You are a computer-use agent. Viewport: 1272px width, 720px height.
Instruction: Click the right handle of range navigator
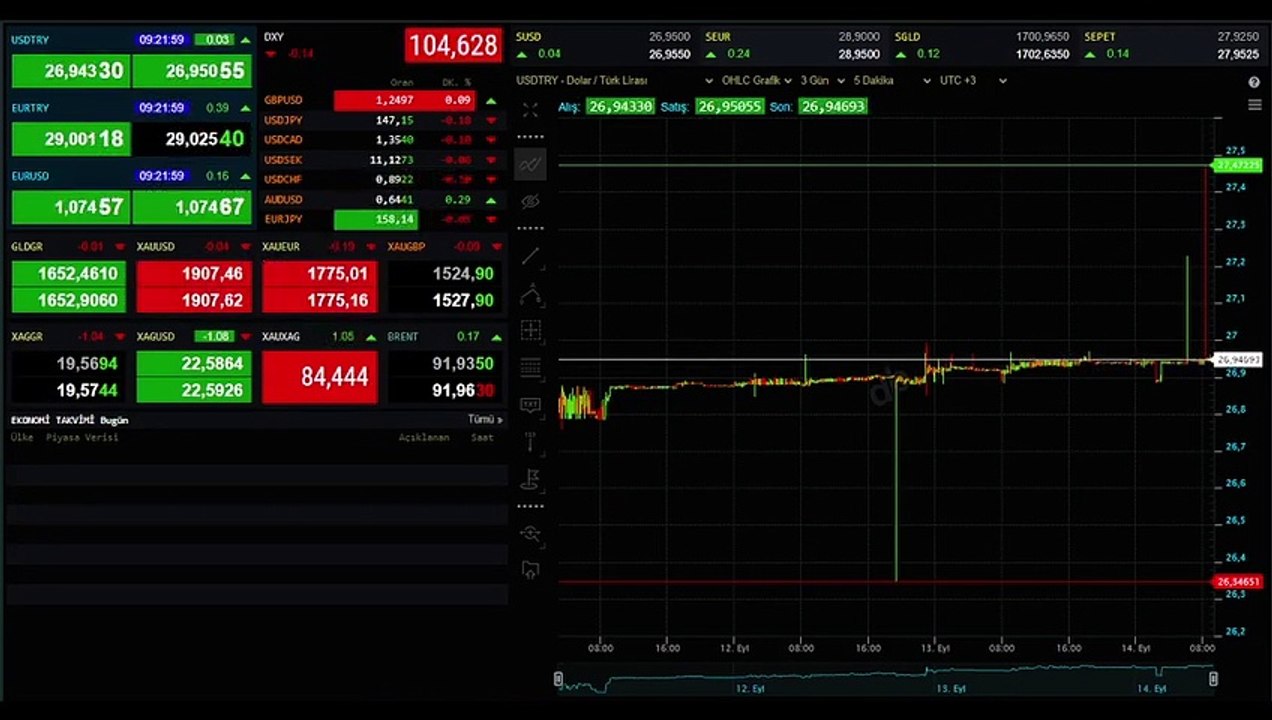(1213, 679)
